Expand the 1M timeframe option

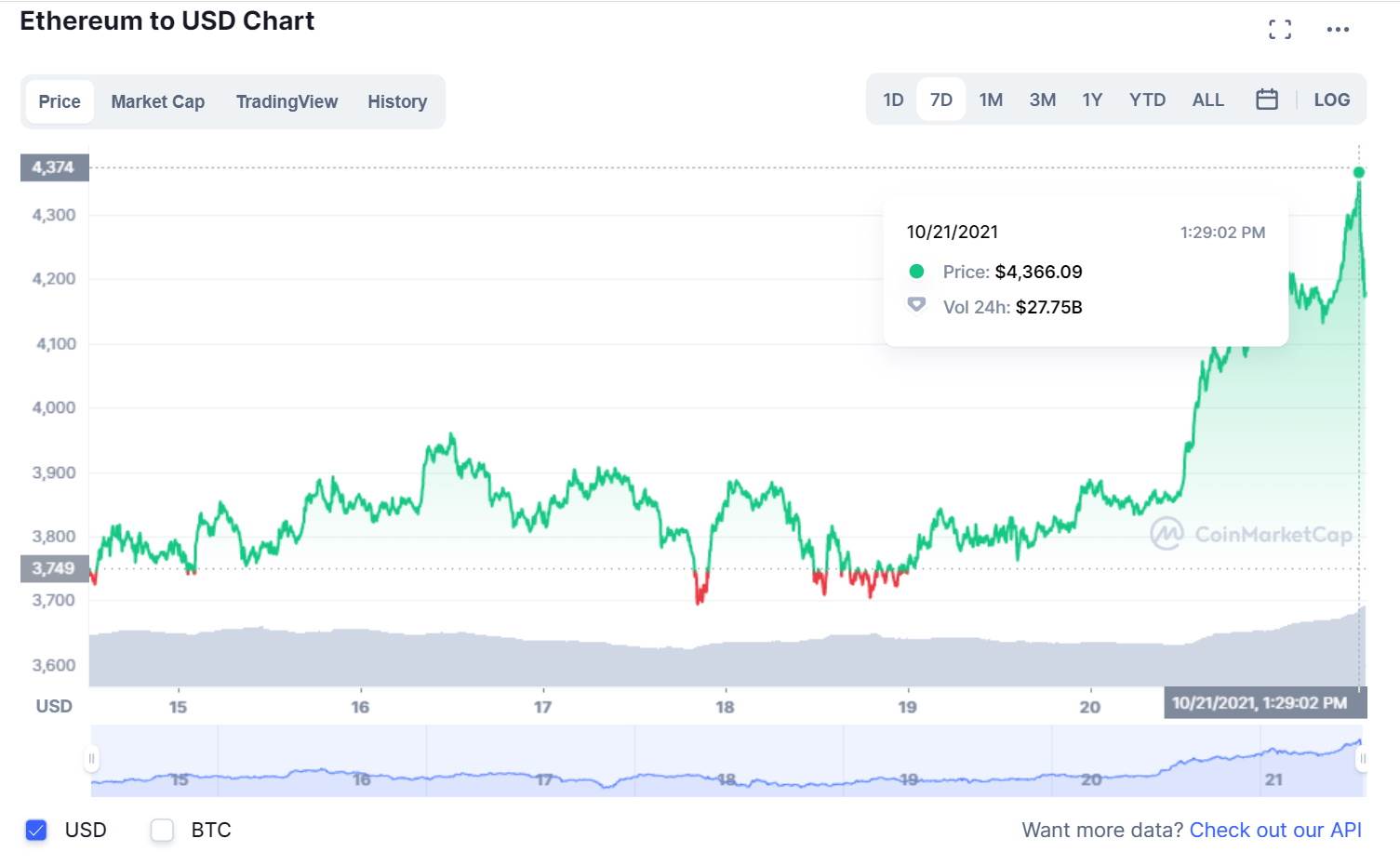pyautogui.click(x=991, y=99)
